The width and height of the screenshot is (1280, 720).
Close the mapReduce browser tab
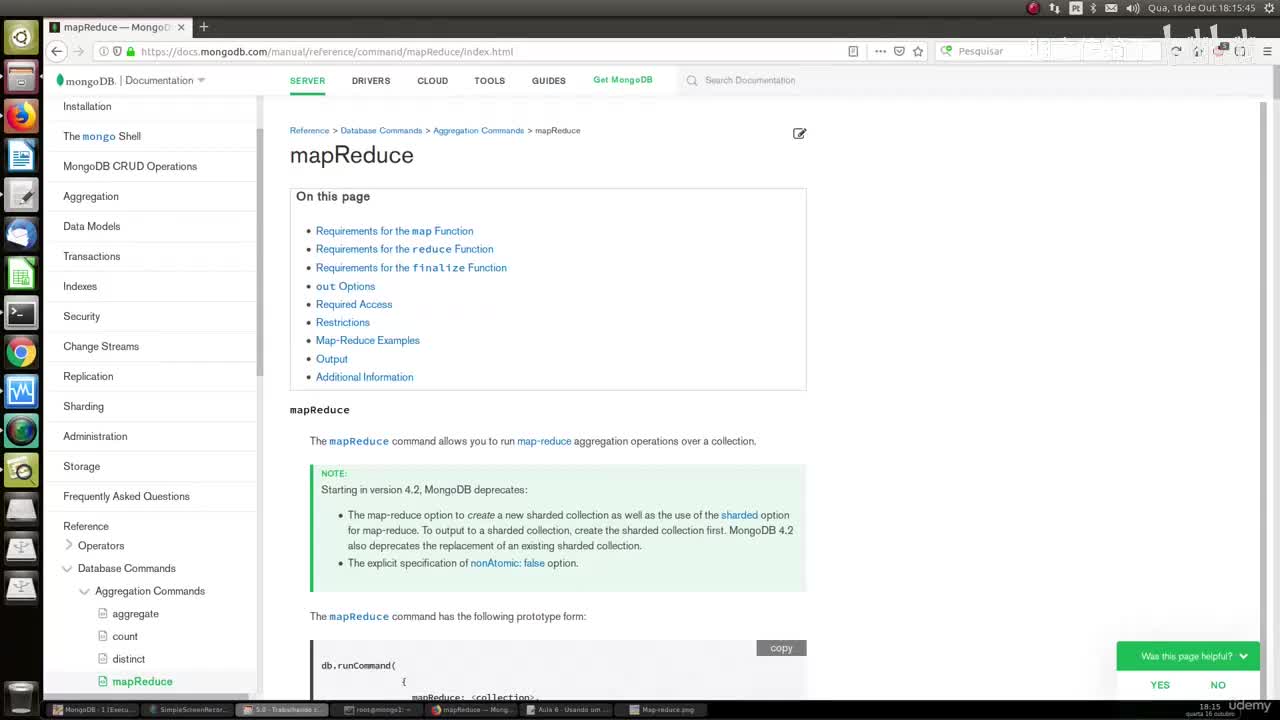coord(179,27)
